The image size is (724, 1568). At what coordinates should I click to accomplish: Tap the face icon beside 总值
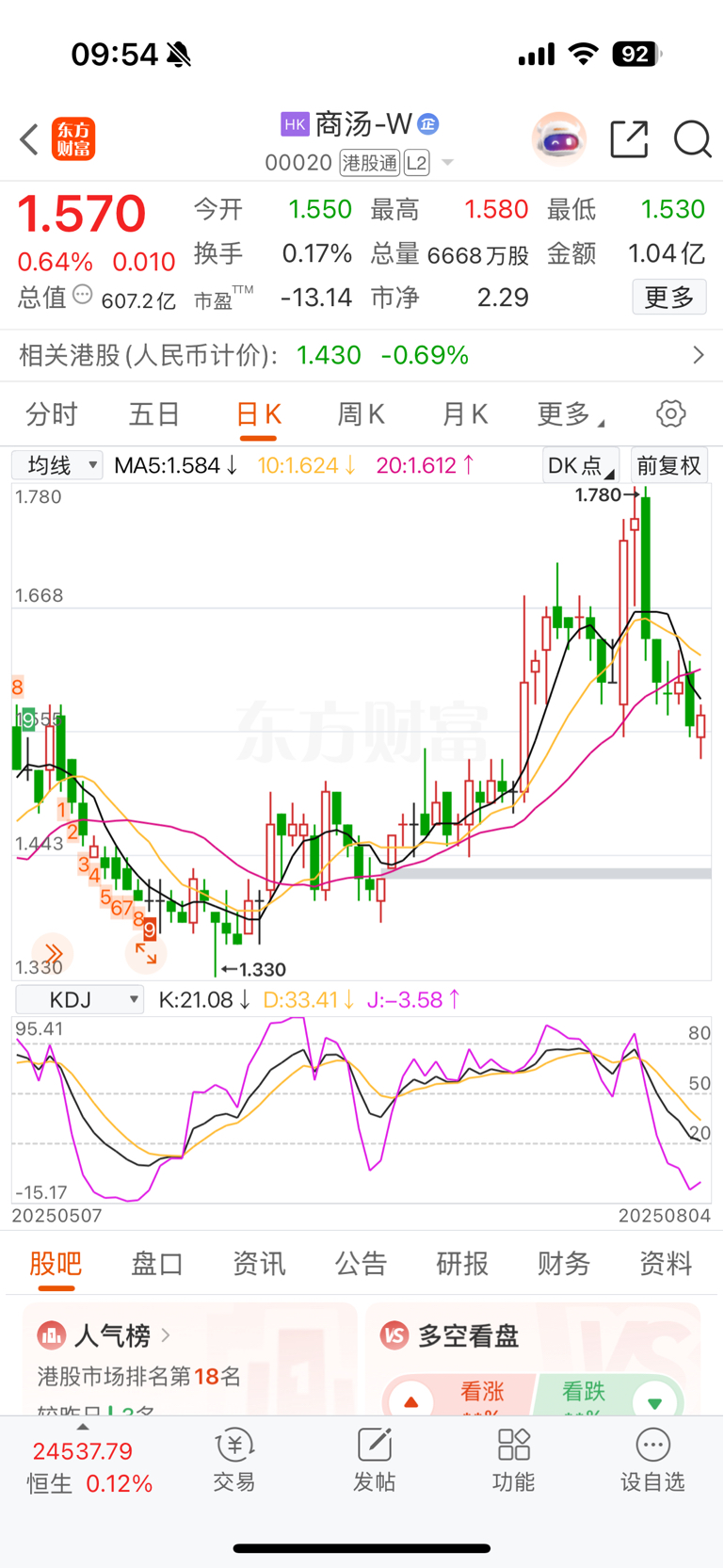tap(83, 295)
